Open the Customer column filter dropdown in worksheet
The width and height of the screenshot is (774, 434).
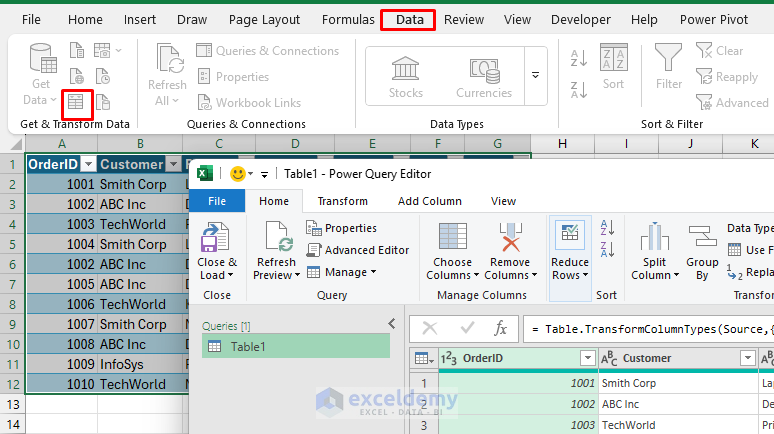[x=173, y=164]
